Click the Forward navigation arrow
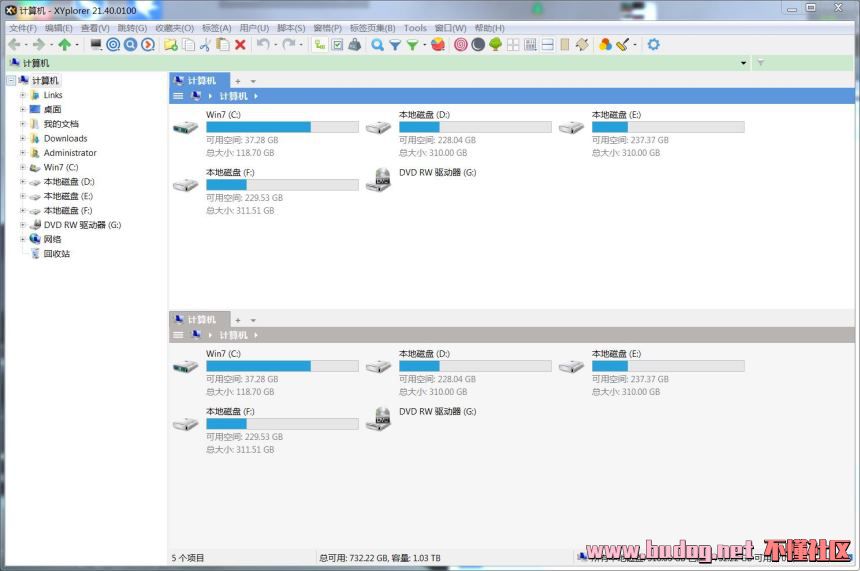The width and height of the screenshot is (860, 571). (38, 44)
